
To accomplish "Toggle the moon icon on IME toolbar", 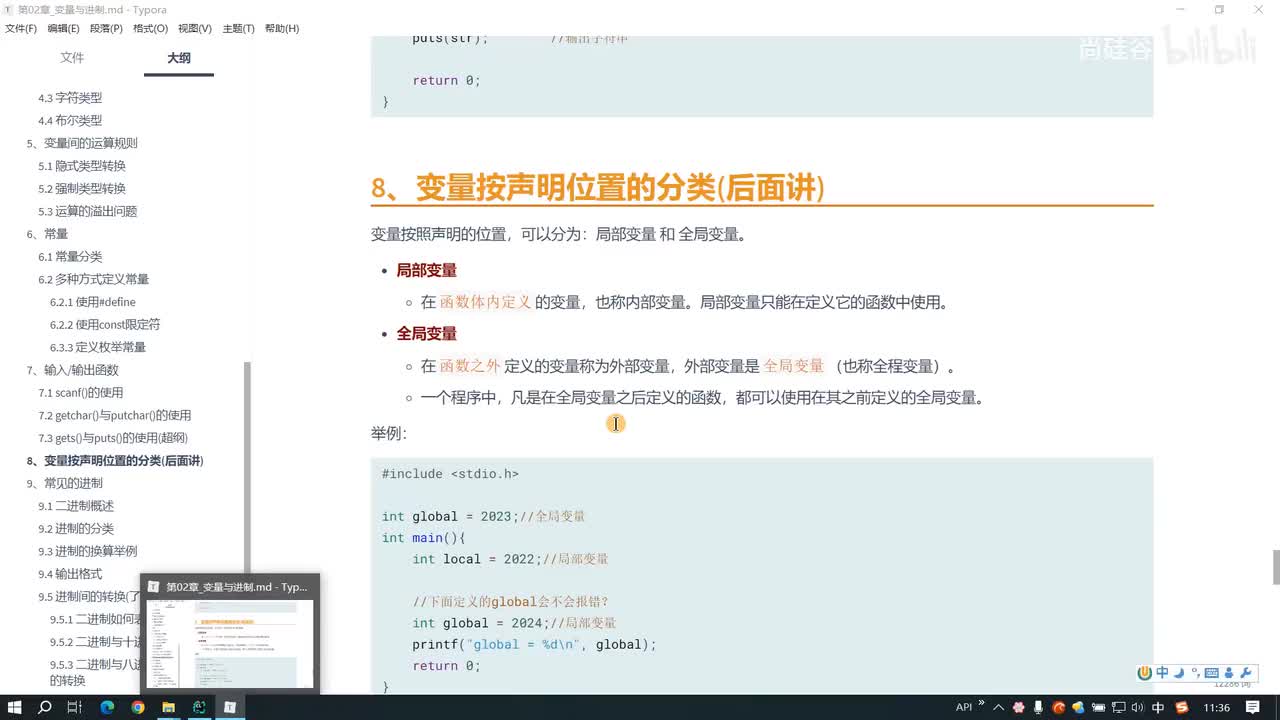I will (1179, 673).
